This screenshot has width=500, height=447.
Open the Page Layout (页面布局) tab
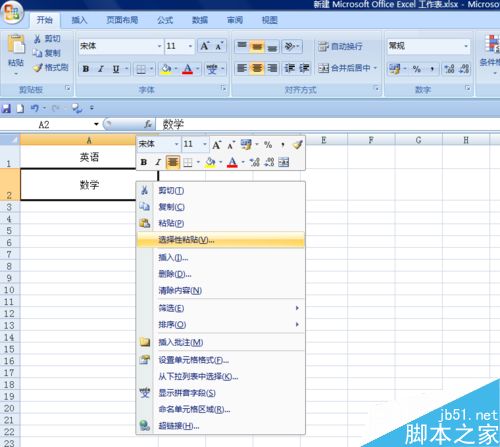(122, 20)
